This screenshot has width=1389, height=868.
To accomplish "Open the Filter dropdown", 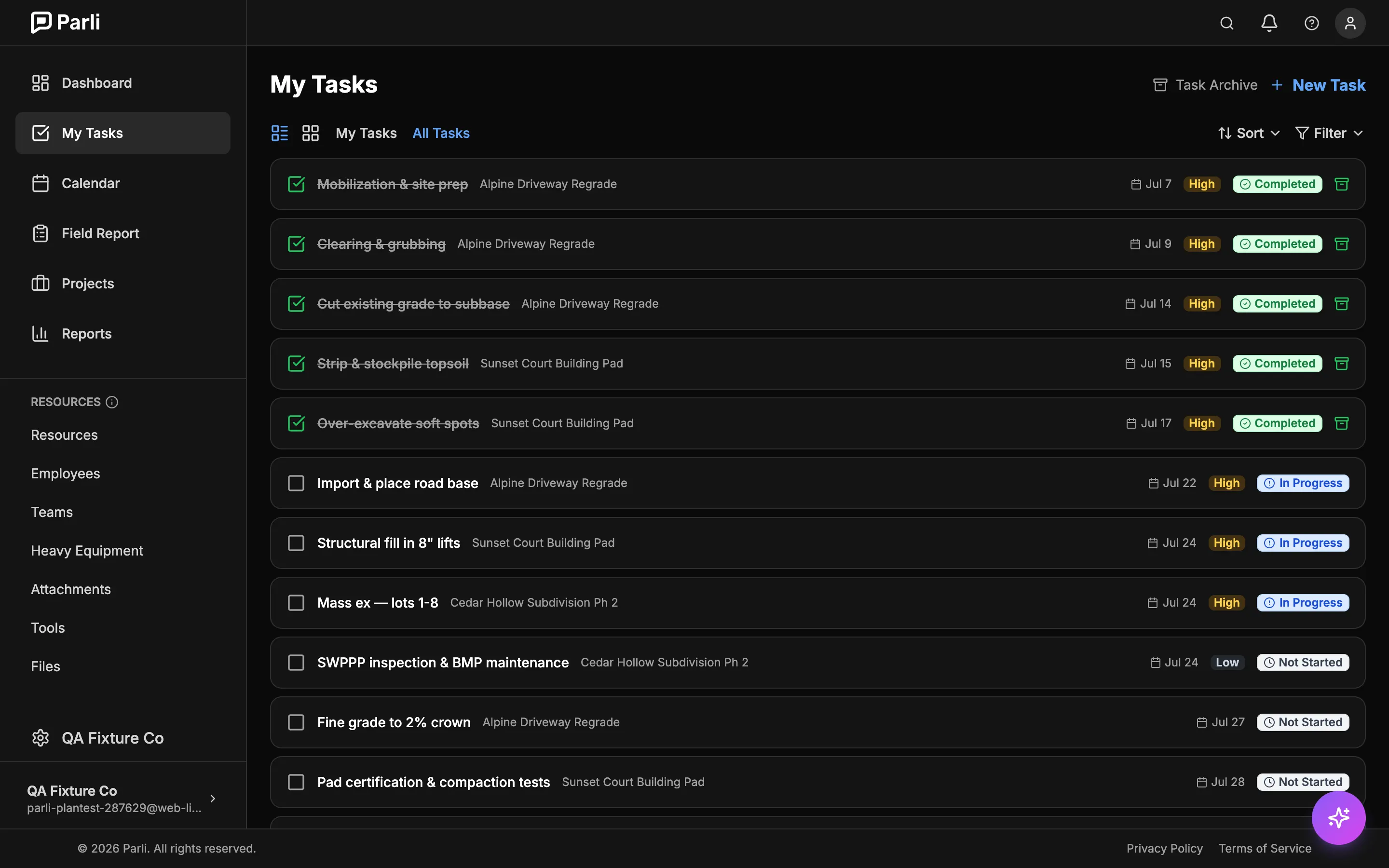I will tap(1329, 133).
